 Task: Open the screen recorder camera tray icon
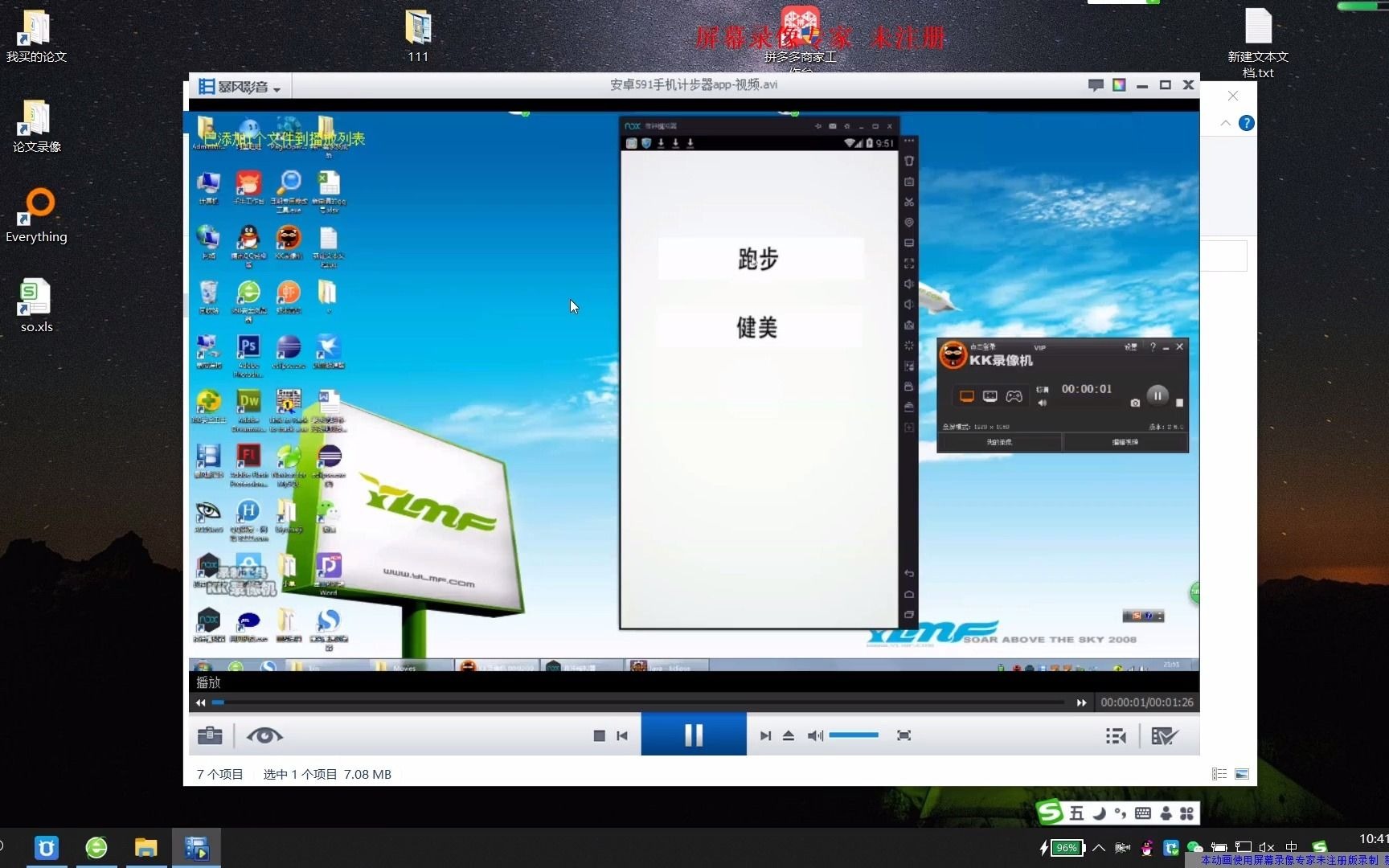[1122, 847]
